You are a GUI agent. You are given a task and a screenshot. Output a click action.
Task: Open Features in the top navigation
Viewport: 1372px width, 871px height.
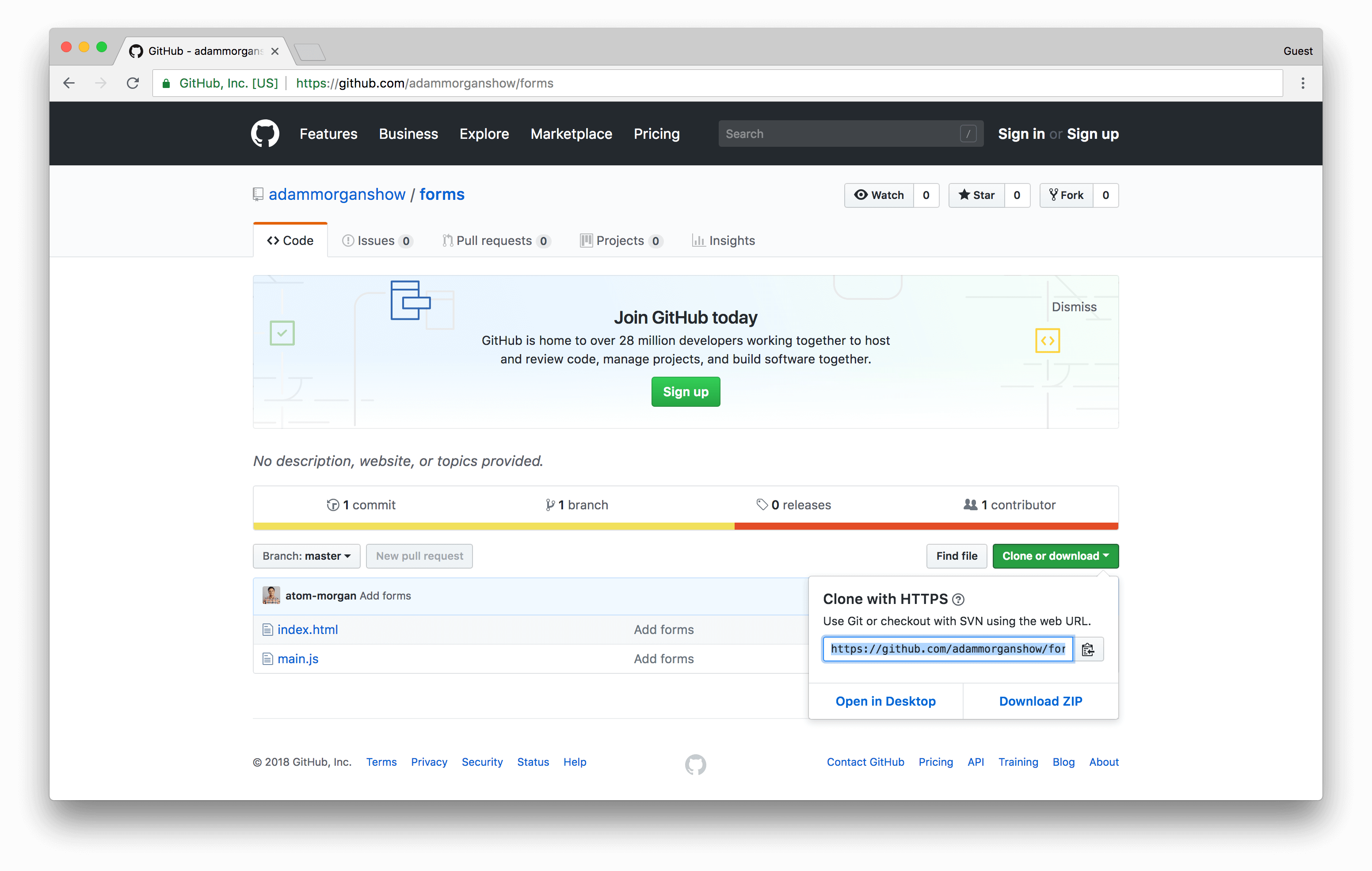coord(328,134)
